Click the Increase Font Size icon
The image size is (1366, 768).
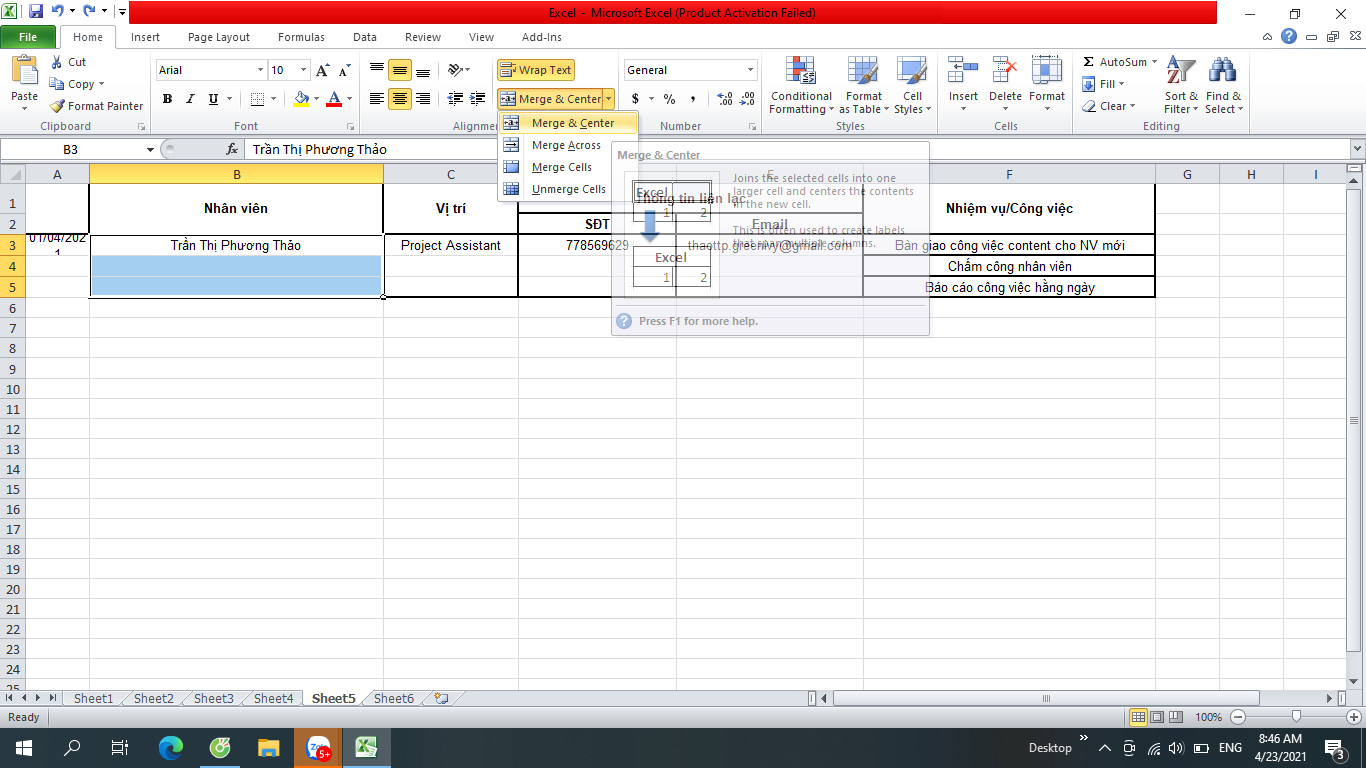(x=322, y=70)
